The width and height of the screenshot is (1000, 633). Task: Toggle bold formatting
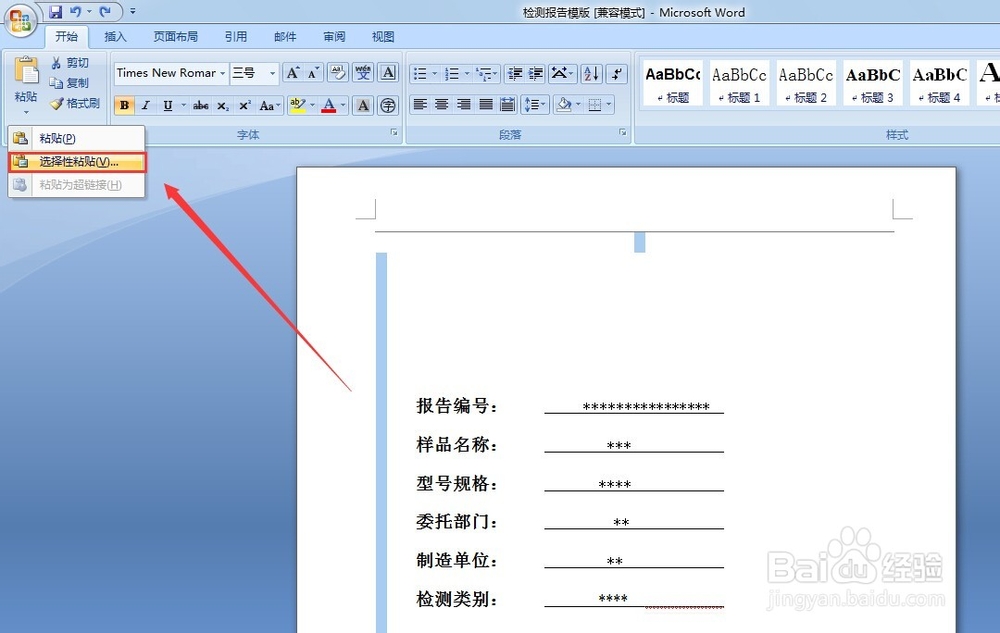click(124, 105)
